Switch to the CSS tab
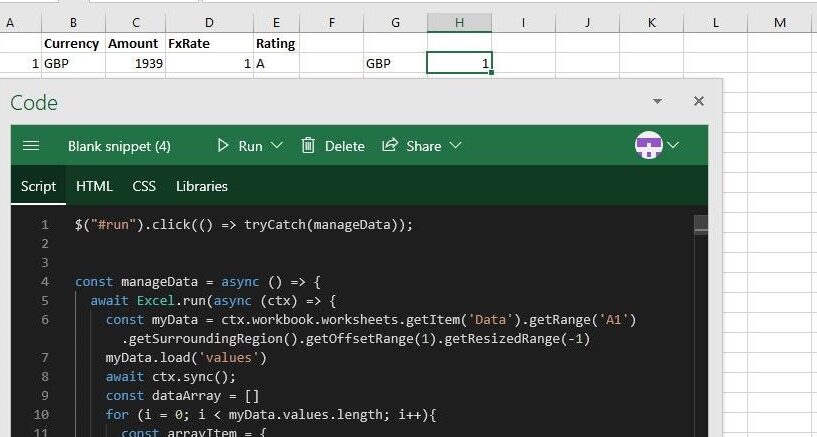This screenshot has height=437, width=817. coord(144,186)
